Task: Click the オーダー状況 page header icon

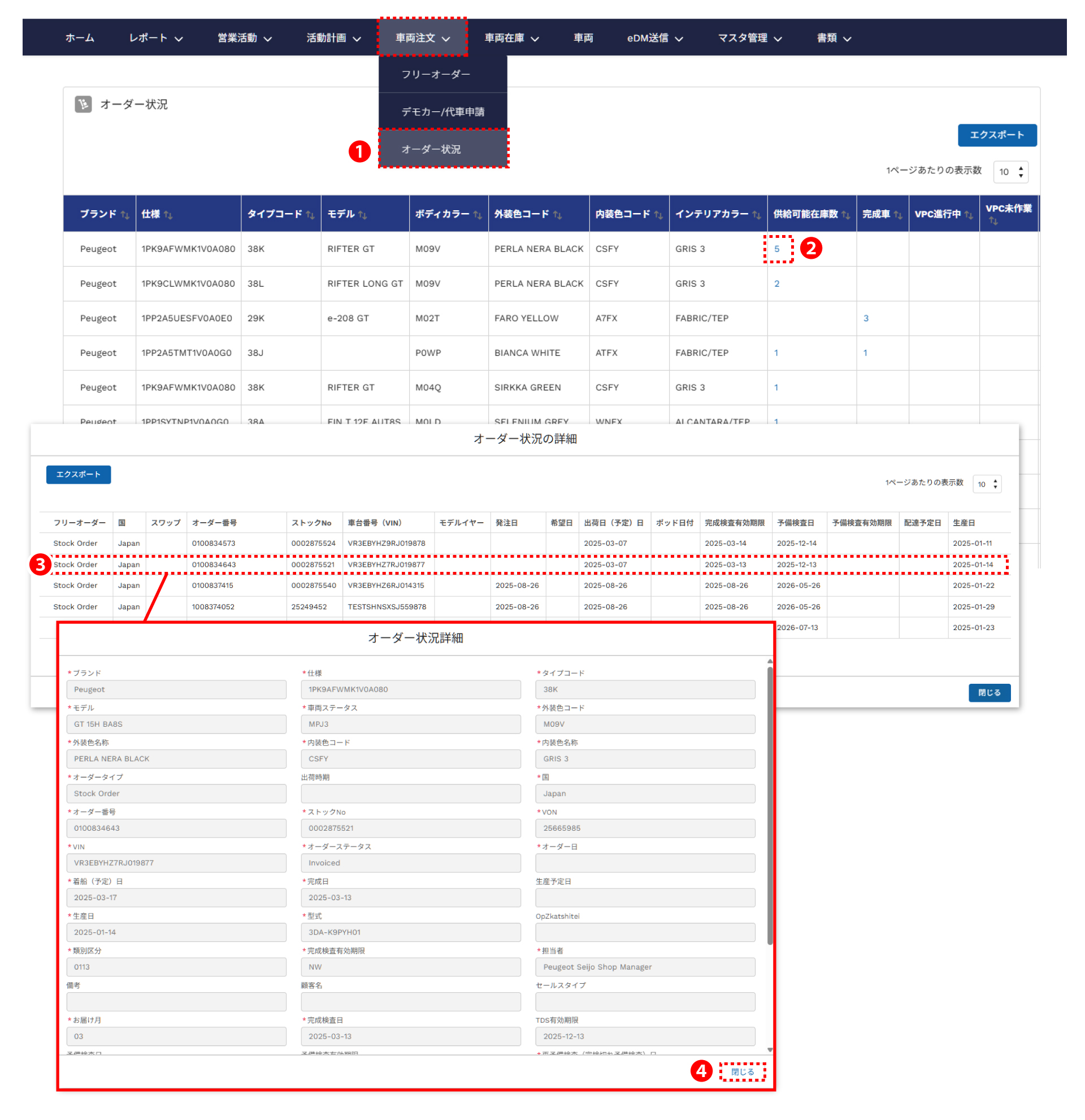Action: tap(83, 104)
